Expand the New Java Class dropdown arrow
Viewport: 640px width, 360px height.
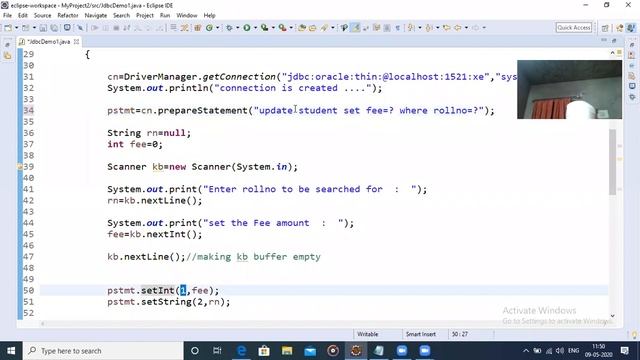click(x=217, y=28)
